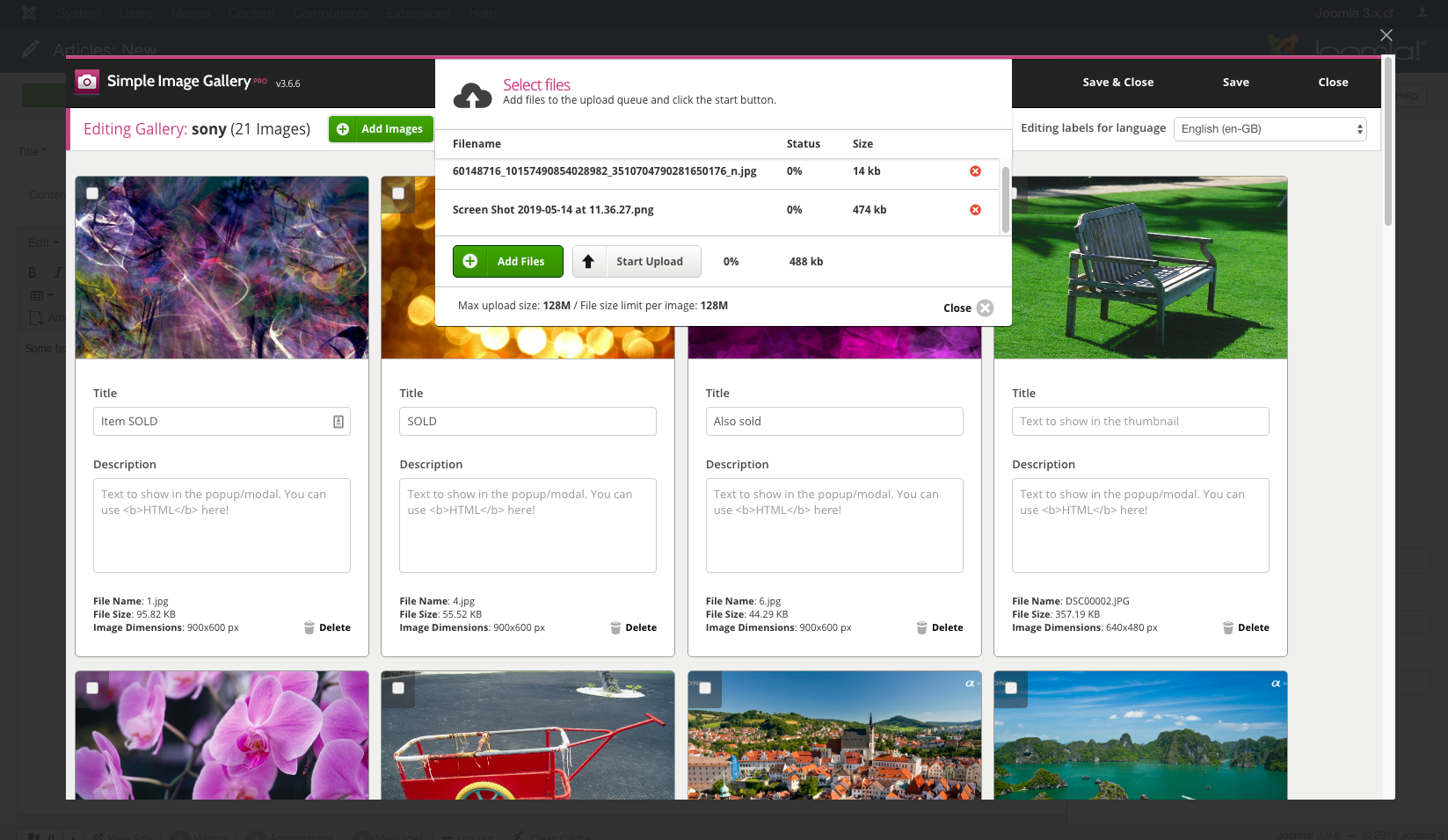Click the green Add Files button
This screenshot has height=840, width=1448.
tap(508, 262)
